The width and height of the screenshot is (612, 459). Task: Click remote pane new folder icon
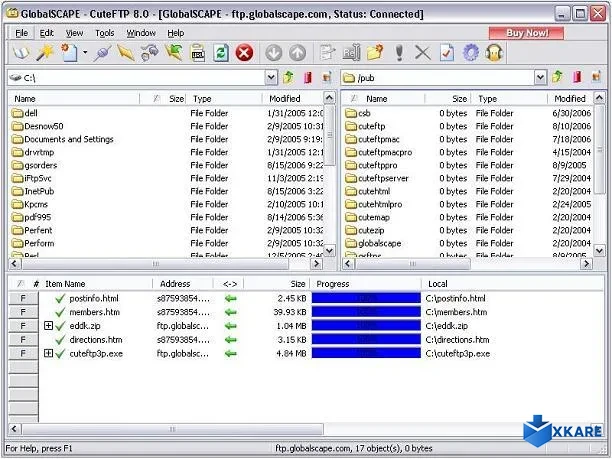(x=596, y=77)
